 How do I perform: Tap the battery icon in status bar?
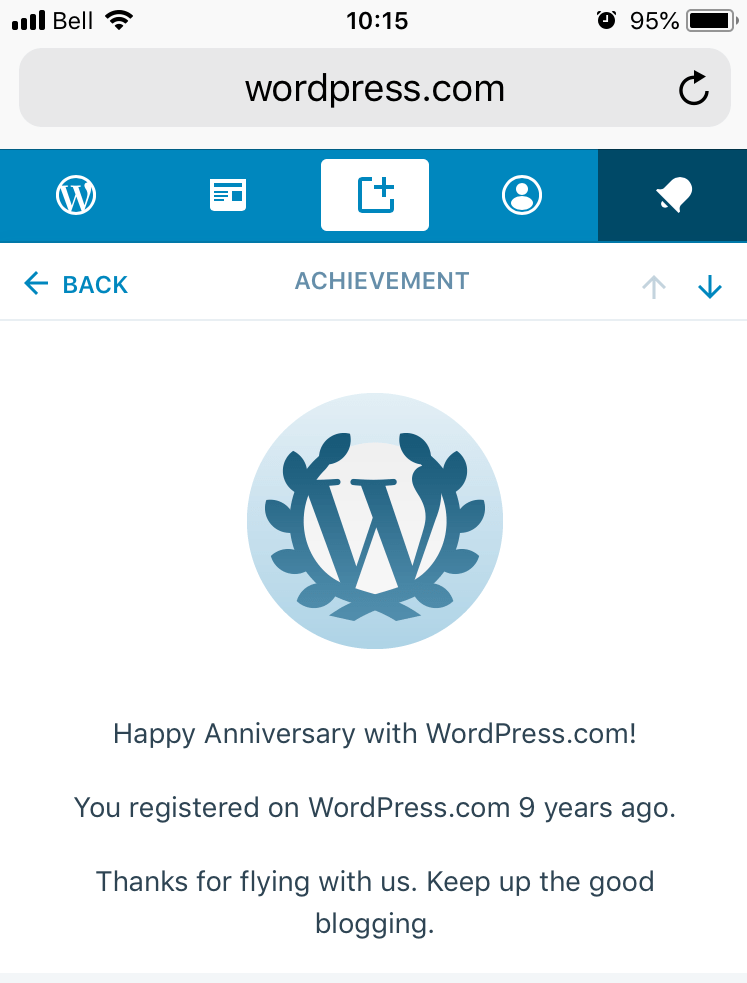click(712, 20)
